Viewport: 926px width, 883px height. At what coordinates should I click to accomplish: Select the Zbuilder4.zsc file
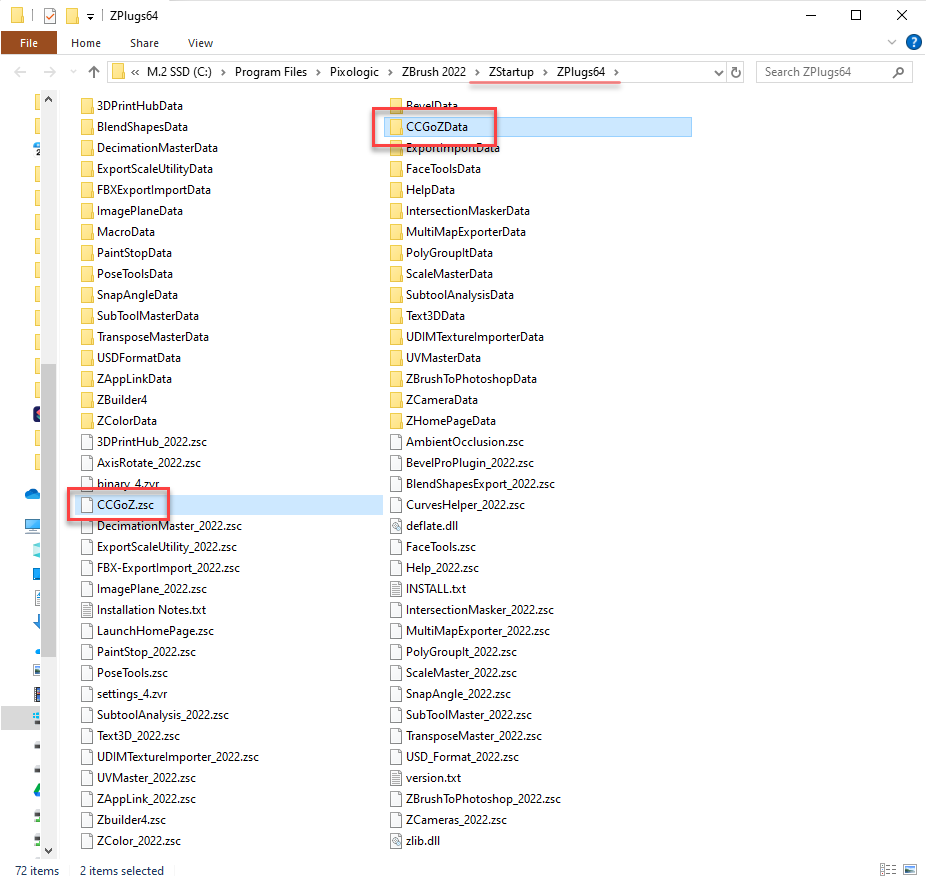point(123,820)
